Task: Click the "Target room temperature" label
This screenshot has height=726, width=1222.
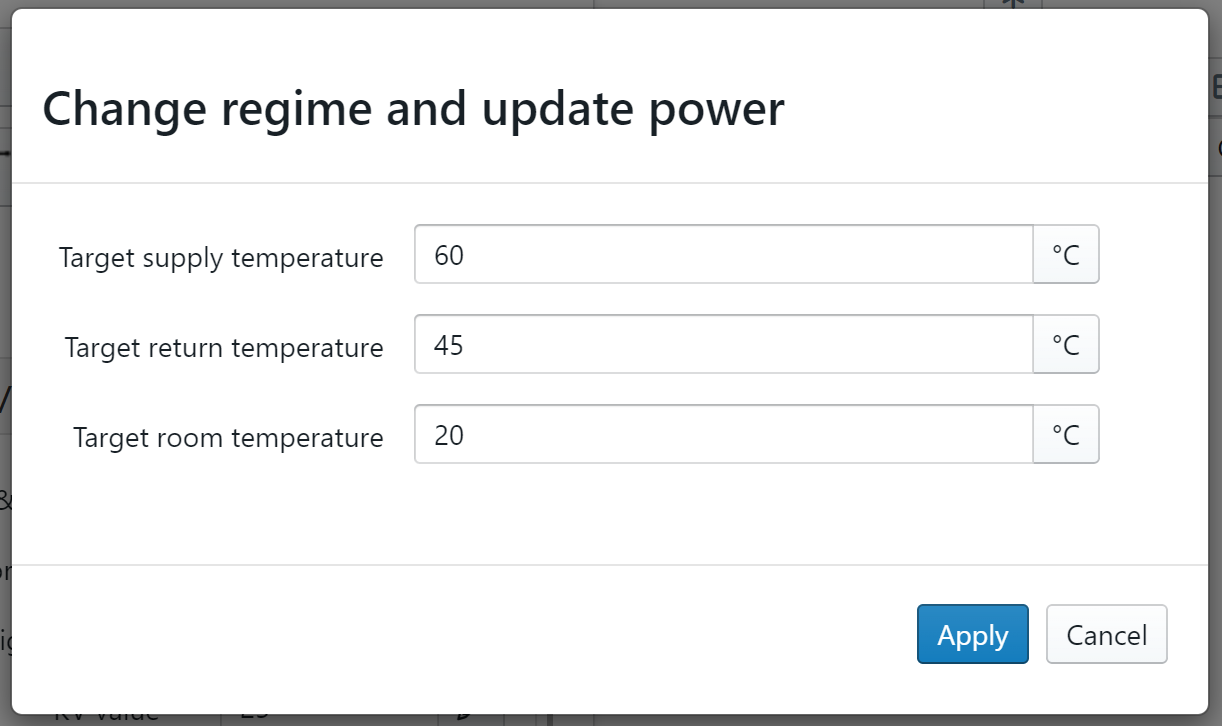Action: coord(228,438)
